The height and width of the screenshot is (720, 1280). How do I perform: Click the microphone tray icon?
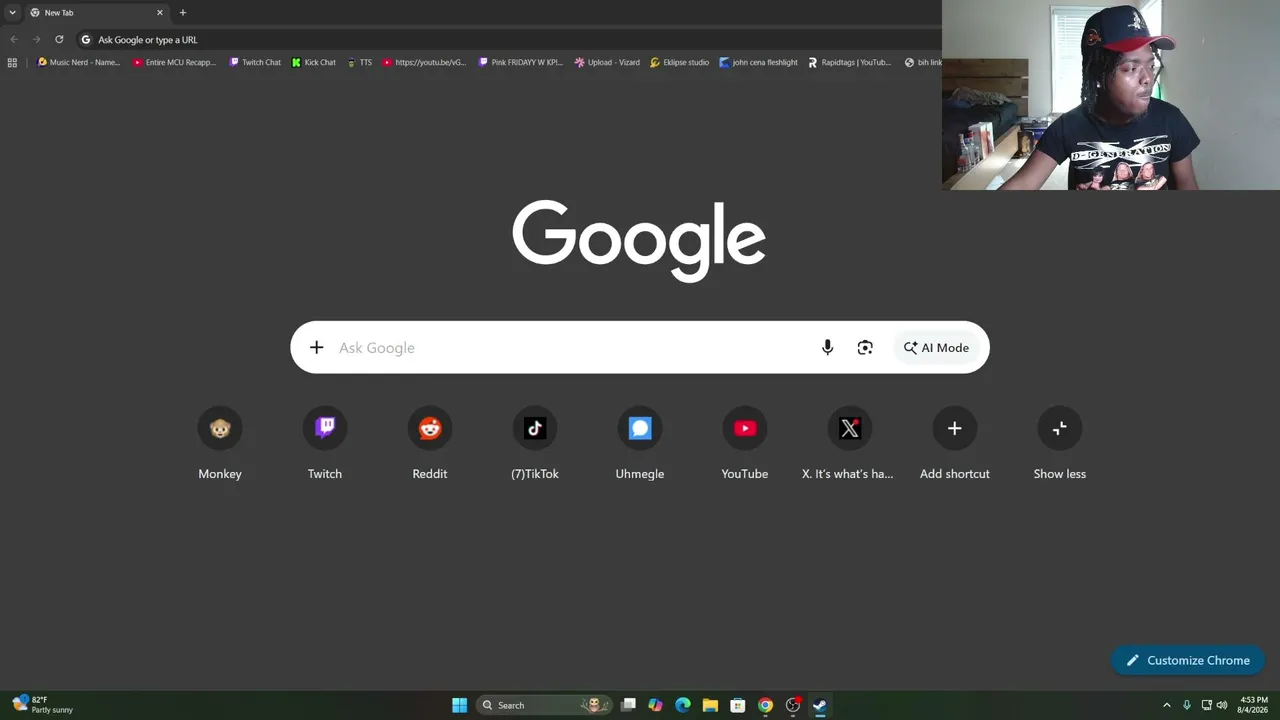(x=1187, y=705)
